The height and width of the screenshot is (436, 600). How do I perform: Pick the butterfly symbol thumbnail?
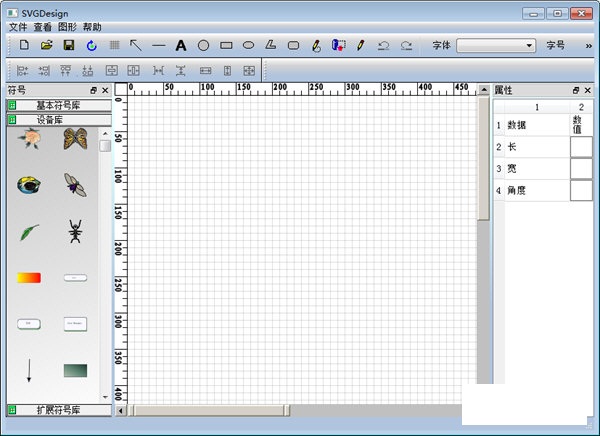coord(75,139)
